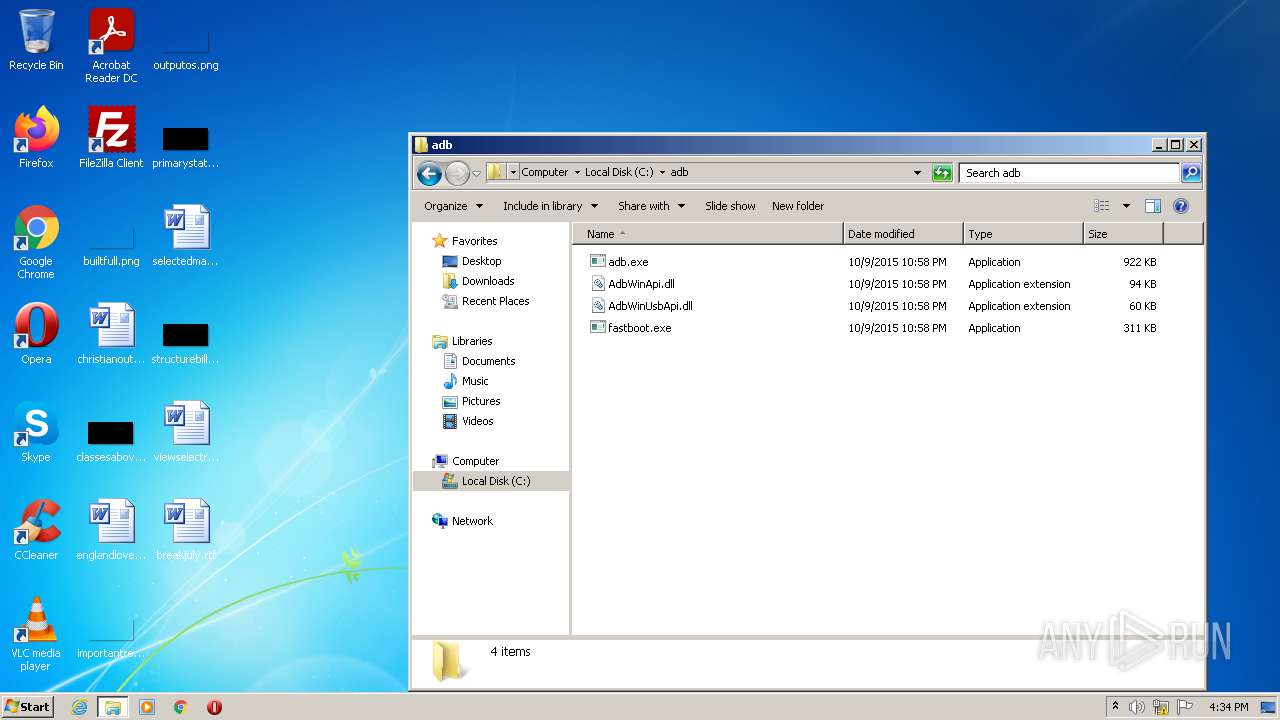This screenshot has height=720, width=1280.
Task: Select the viewselectr Word document
Action: coord(186,432)
